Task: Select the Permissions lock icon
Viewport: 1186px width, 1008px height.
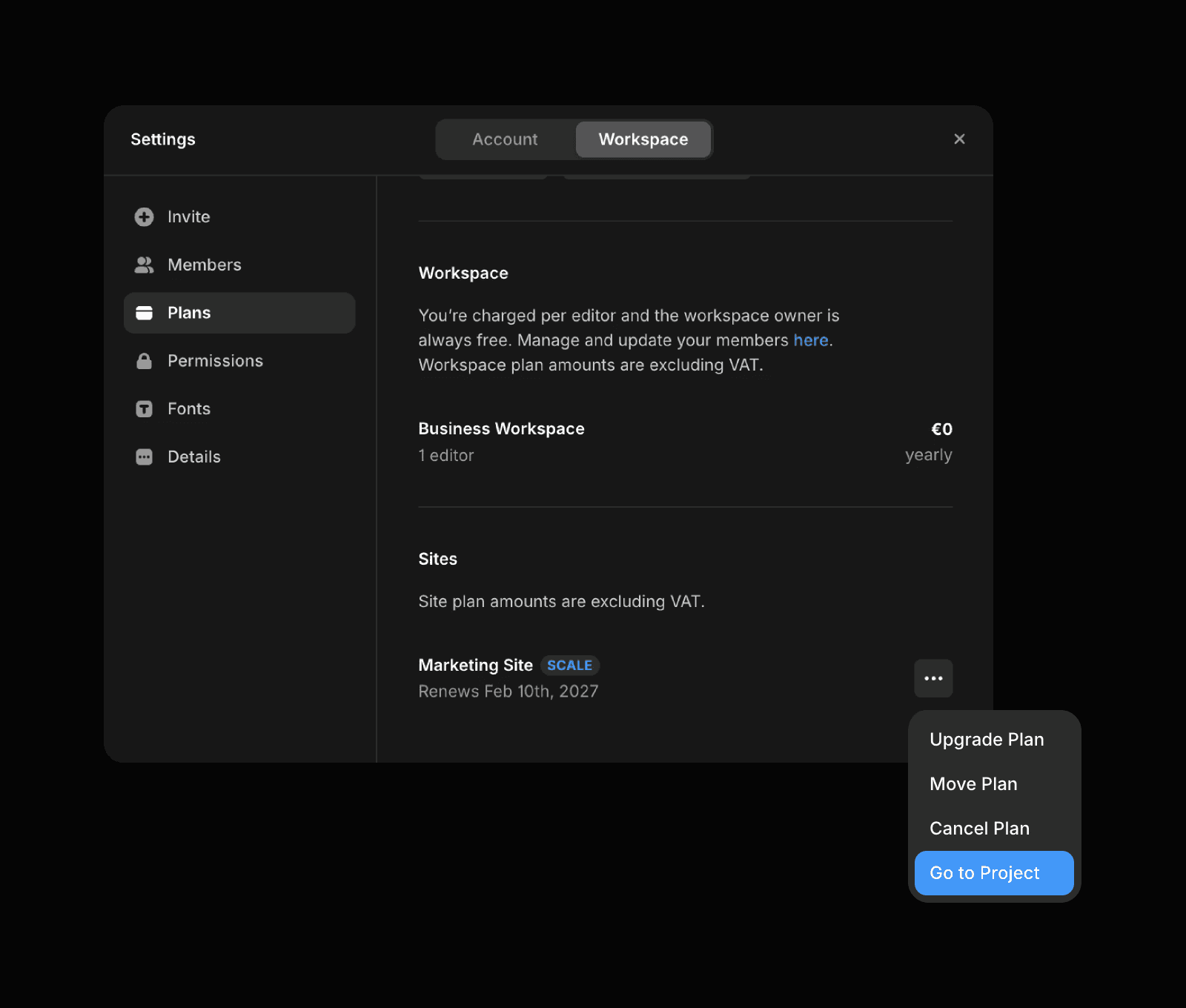Action: (143, 361)
